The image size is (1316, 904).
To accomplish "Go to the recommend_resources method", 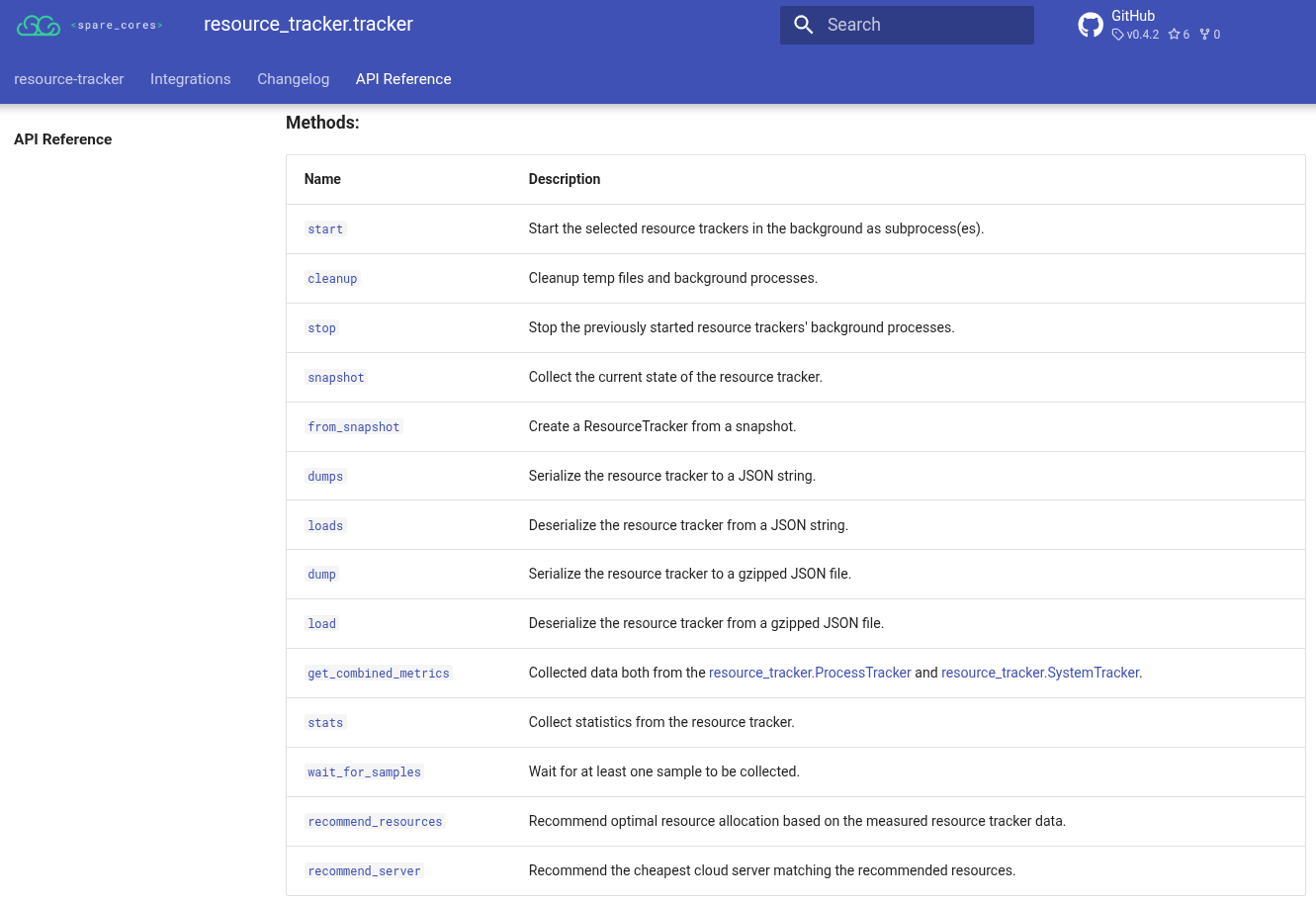I will 376,822.
